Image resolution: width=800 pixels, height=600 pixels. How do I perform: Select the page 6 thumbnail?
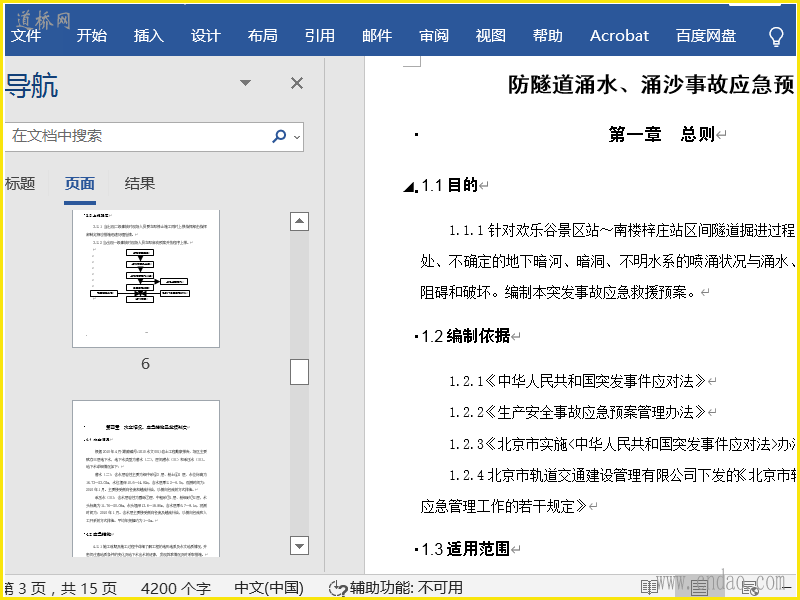[x=146, y=279]
